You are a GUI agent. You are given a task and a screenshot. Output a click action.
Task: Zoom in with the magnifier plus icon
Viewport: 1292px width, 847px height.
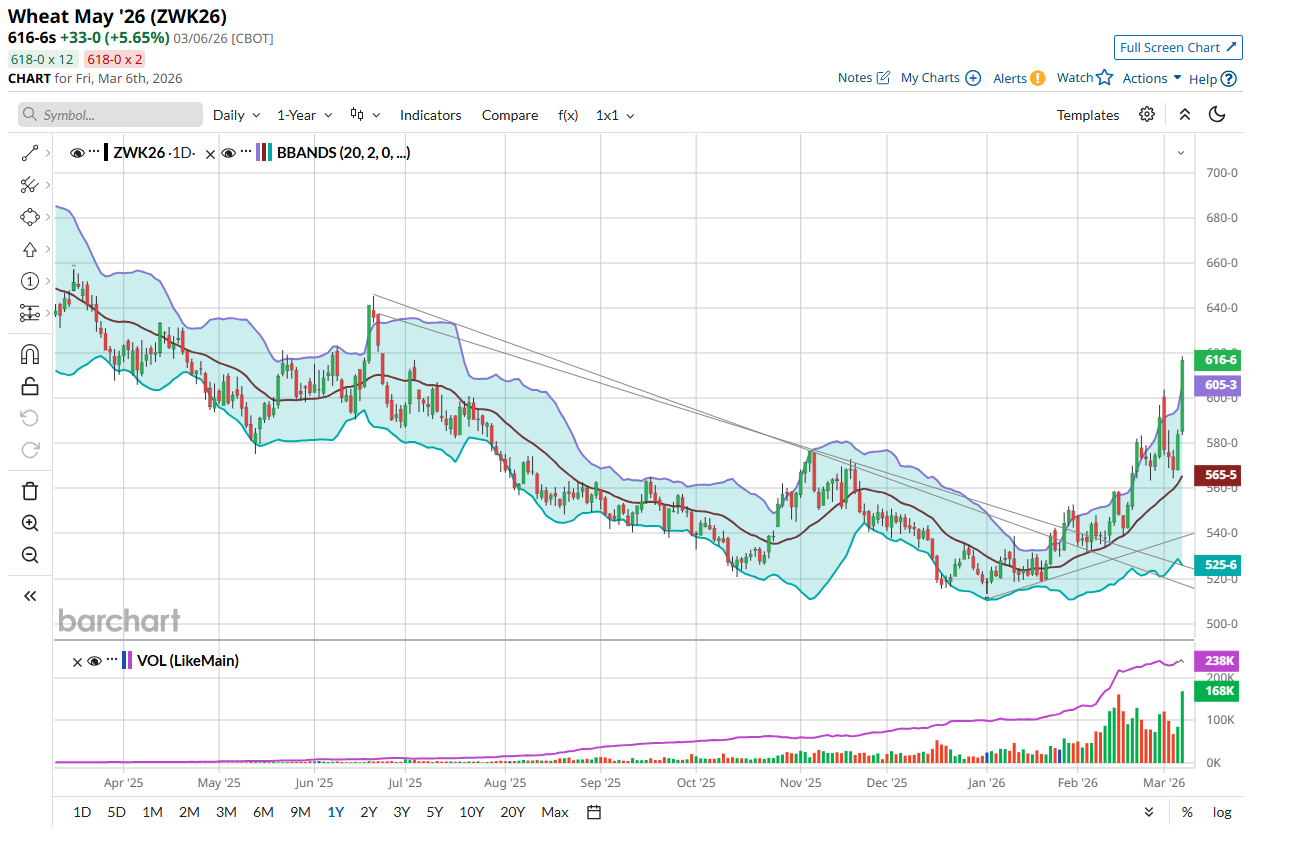tap(29, 523)
